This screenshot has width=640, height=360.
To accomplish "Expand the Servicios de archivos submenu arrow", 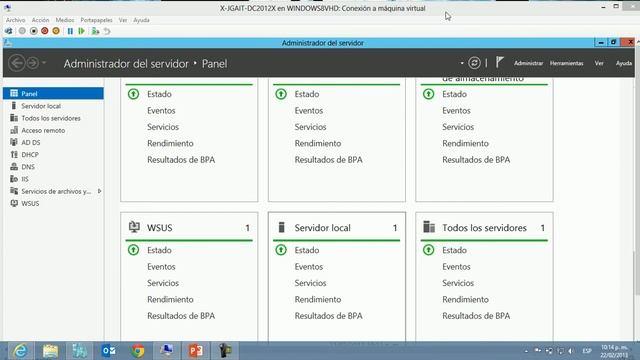I will click(100, 191).
